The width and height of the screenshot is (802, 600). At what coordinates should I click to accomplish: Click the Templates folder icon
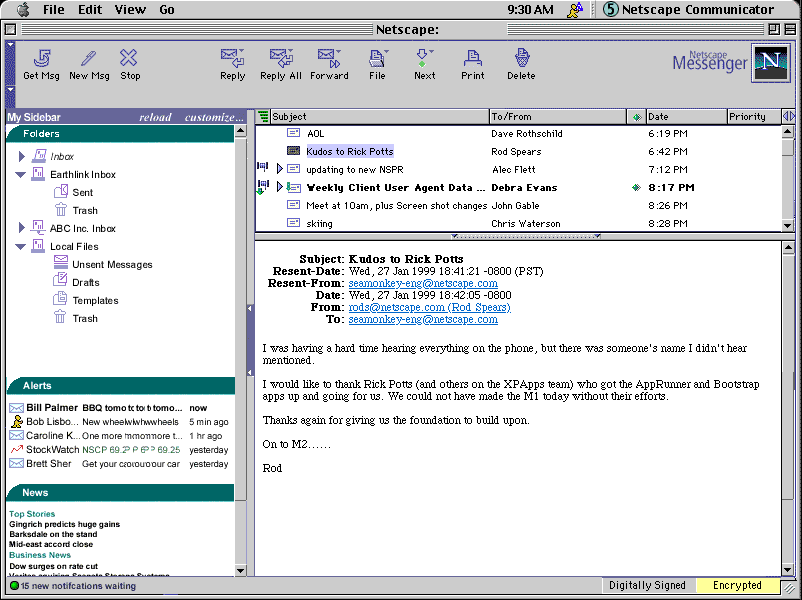pyautogui.click(x=60, y=299)
